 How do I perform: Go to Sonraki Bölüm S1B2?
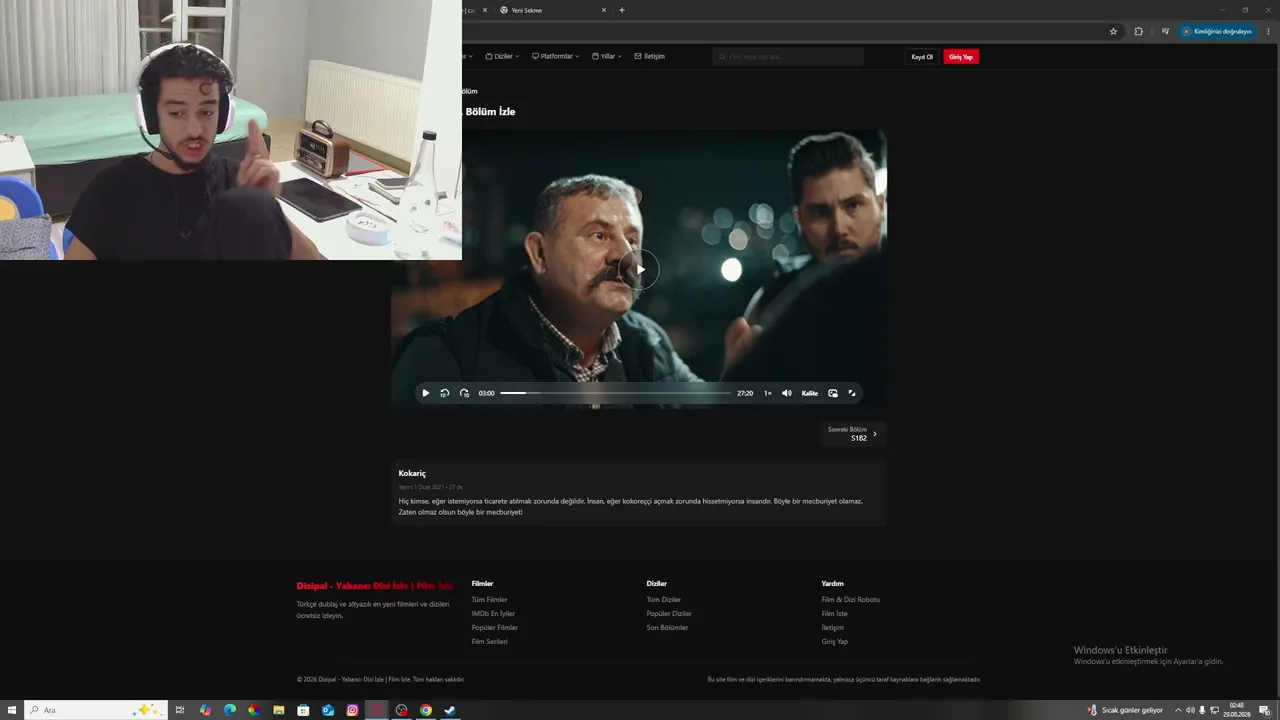[852, 434]
